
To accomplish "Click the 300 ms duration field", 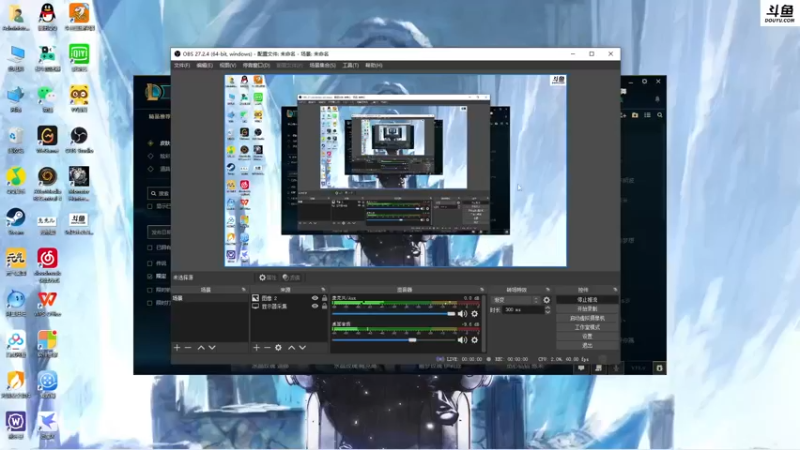I will click(522, 310).
